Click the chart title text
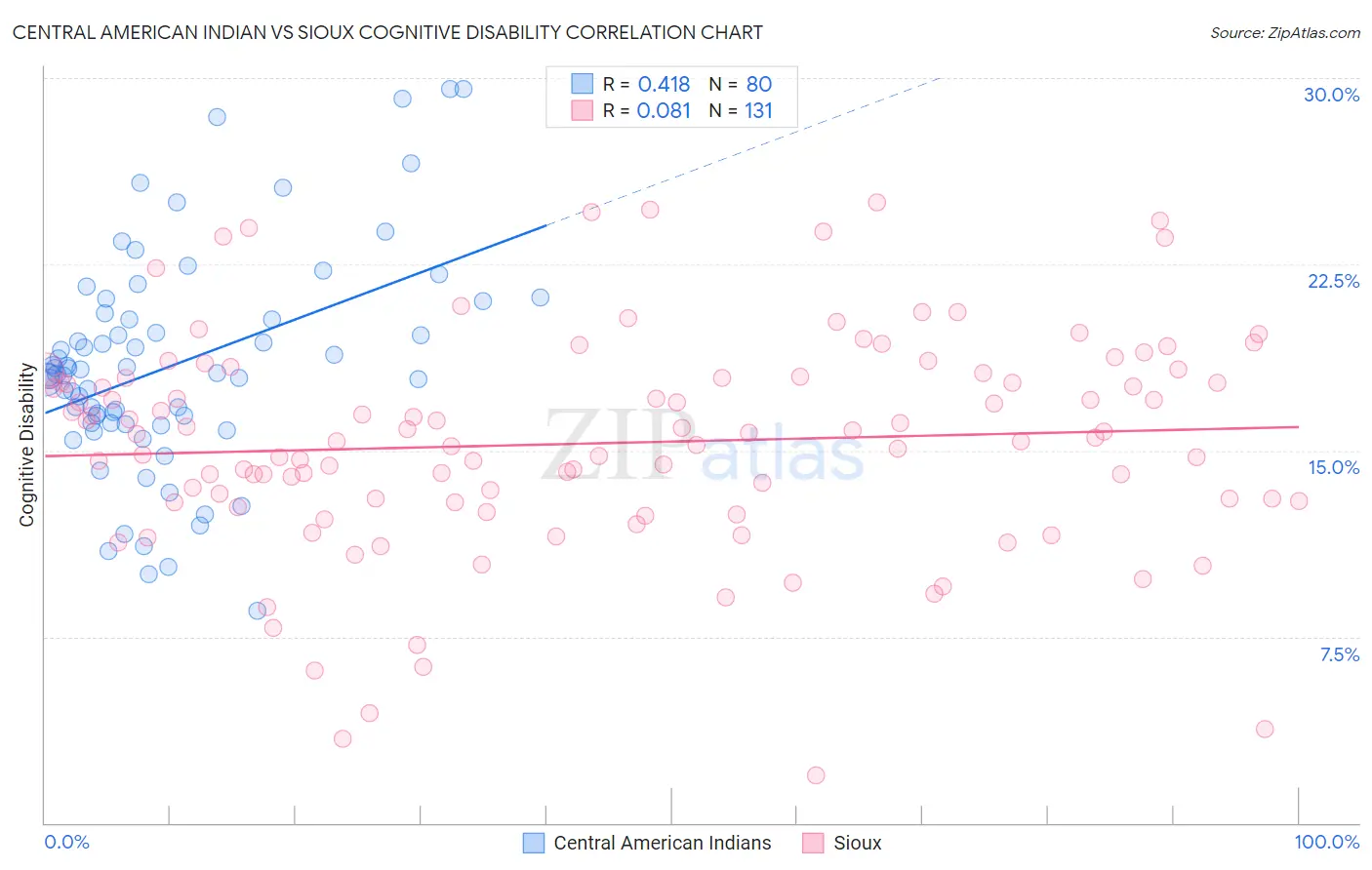 (387, 32)
